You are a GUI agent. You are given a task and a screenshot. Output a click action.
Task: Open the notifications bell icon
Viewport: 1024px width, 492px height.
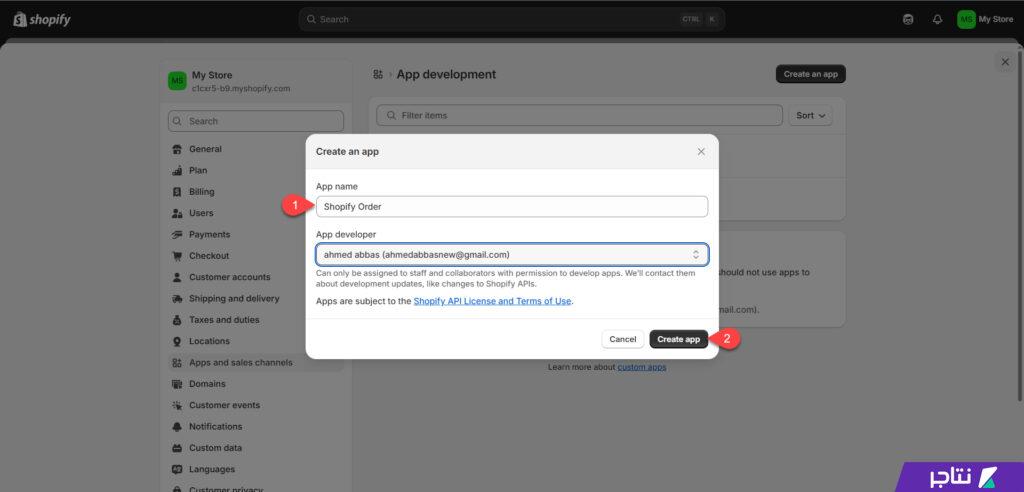(937, 20)
